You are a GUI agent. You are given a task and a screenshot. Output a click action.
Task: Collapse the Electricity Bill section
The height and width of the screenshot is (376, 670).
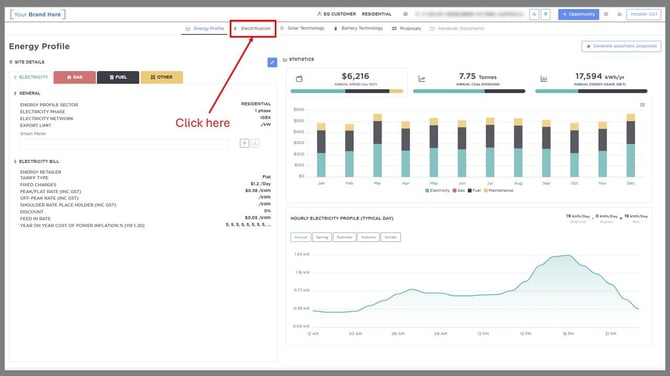(x=36, y=162)
